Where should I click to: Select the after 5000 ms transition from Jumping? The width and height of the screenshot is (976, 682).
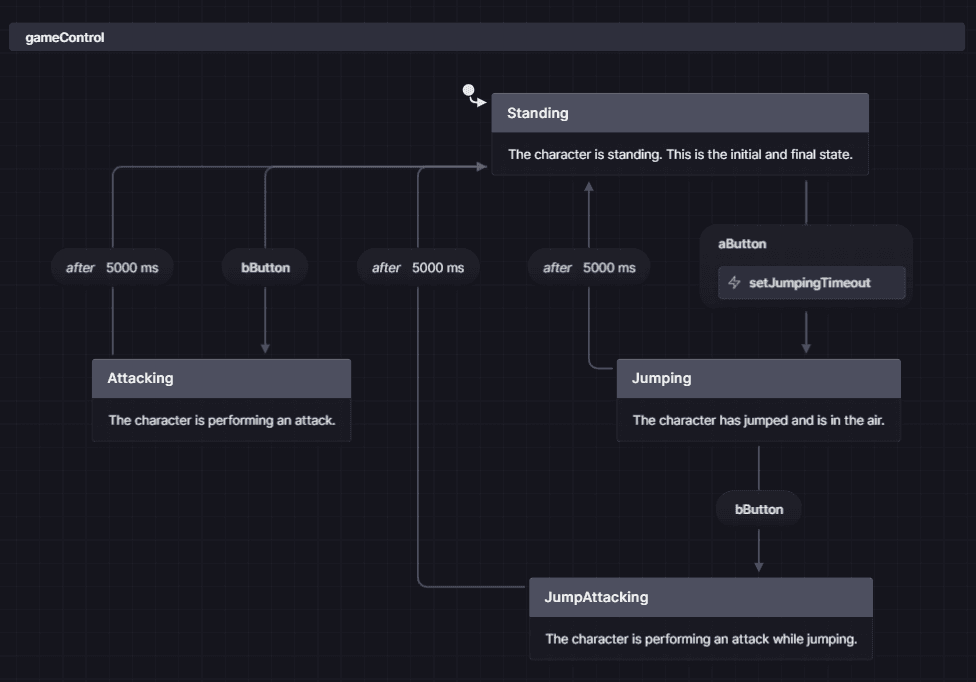pyautogui.click(x=589, y=268)
